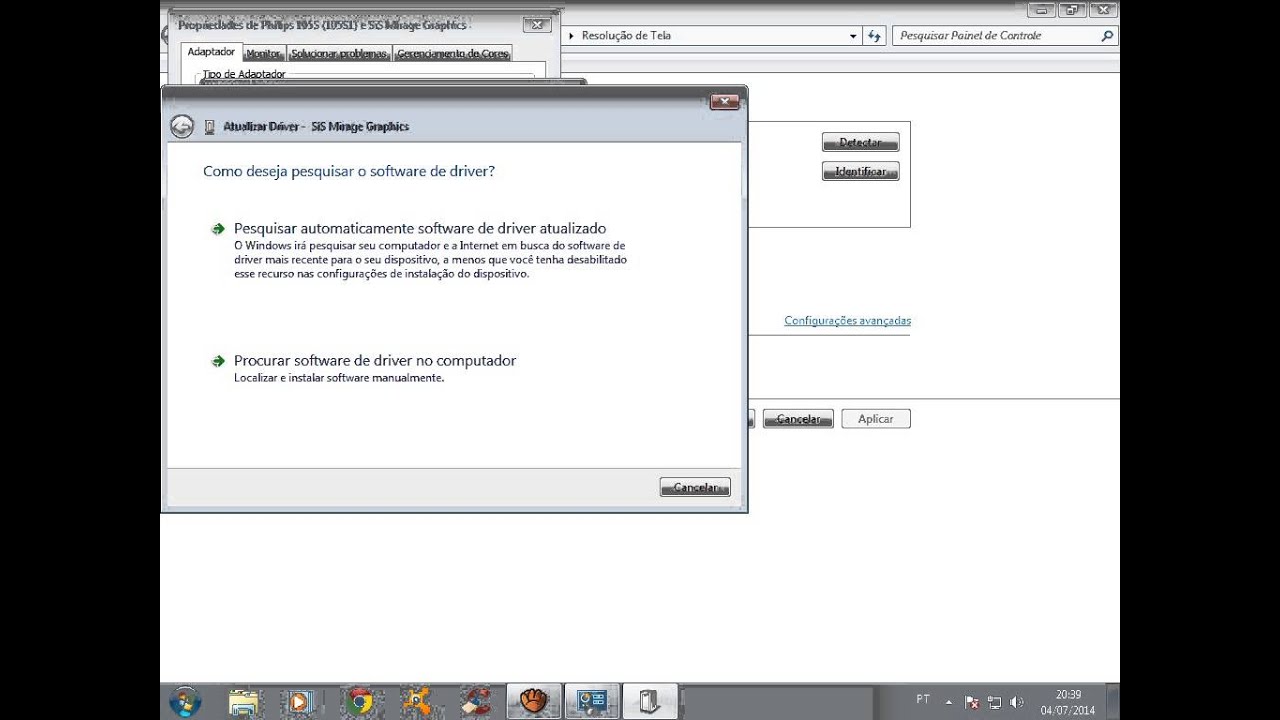Click the back arrow in Atualizar Driver wizard
This screenshot has width=1280, height=720.
pos(181,126)
